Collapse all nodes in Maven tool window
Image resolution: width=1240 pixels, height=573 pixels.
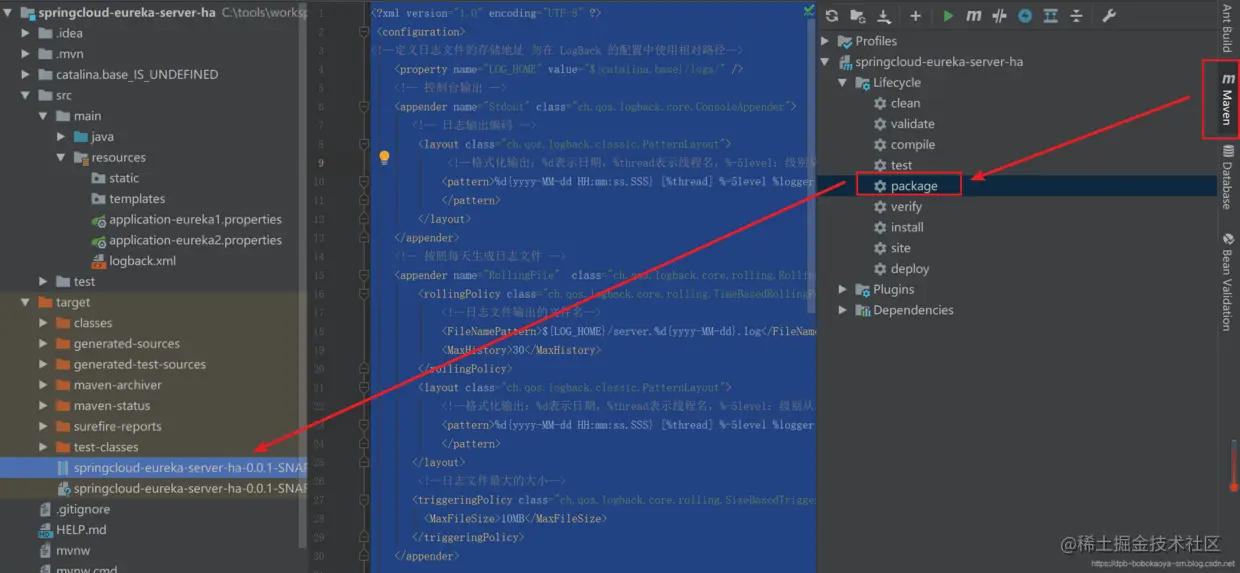1076,16
